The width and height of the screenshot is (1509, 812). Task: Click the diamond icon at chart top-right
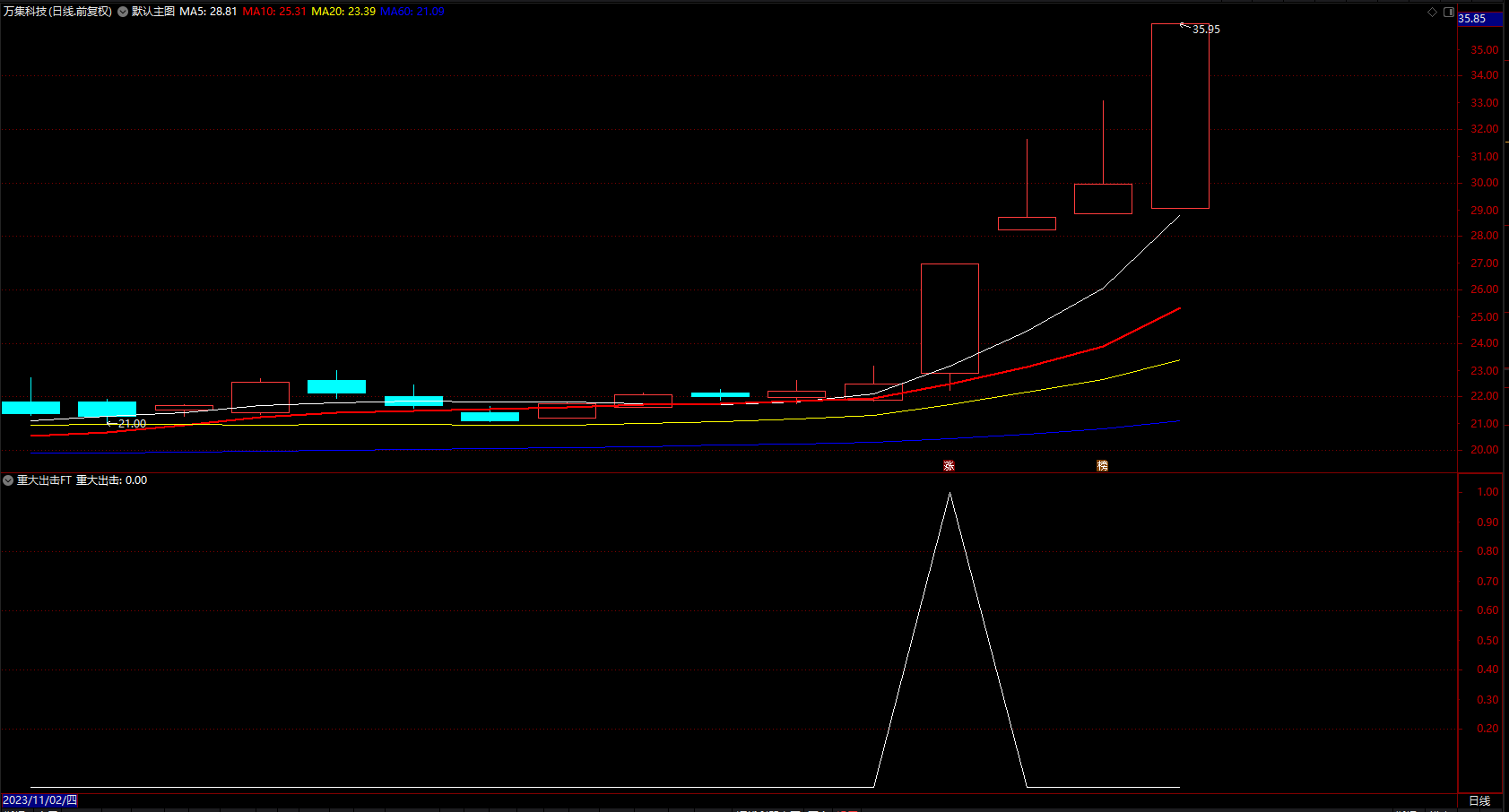1432,12
